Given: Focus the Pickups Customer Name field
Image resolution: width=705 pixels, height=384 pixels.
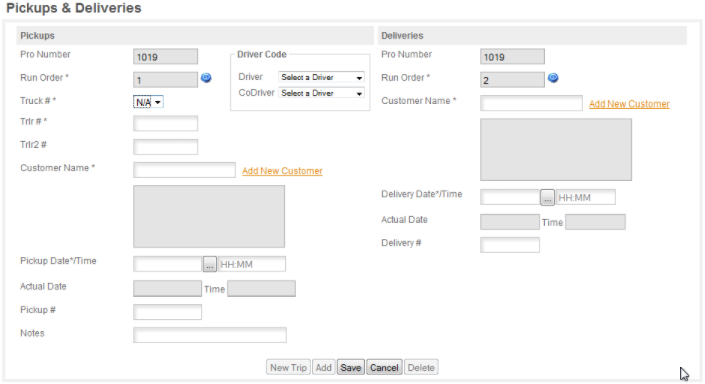Looking at the screenshot, I should (x=184, y=170).
